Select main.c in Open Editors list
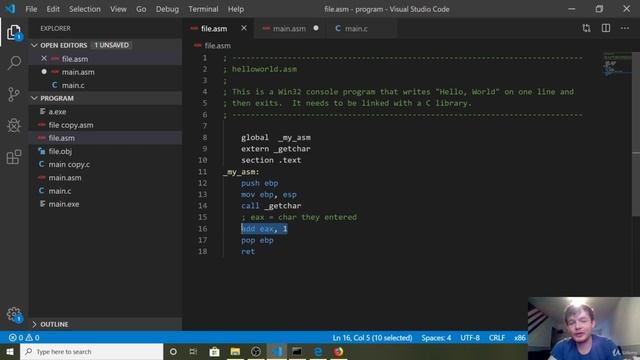Image resolution: width=640 pixels, height=360 pixels. click(x=105, y=85)
